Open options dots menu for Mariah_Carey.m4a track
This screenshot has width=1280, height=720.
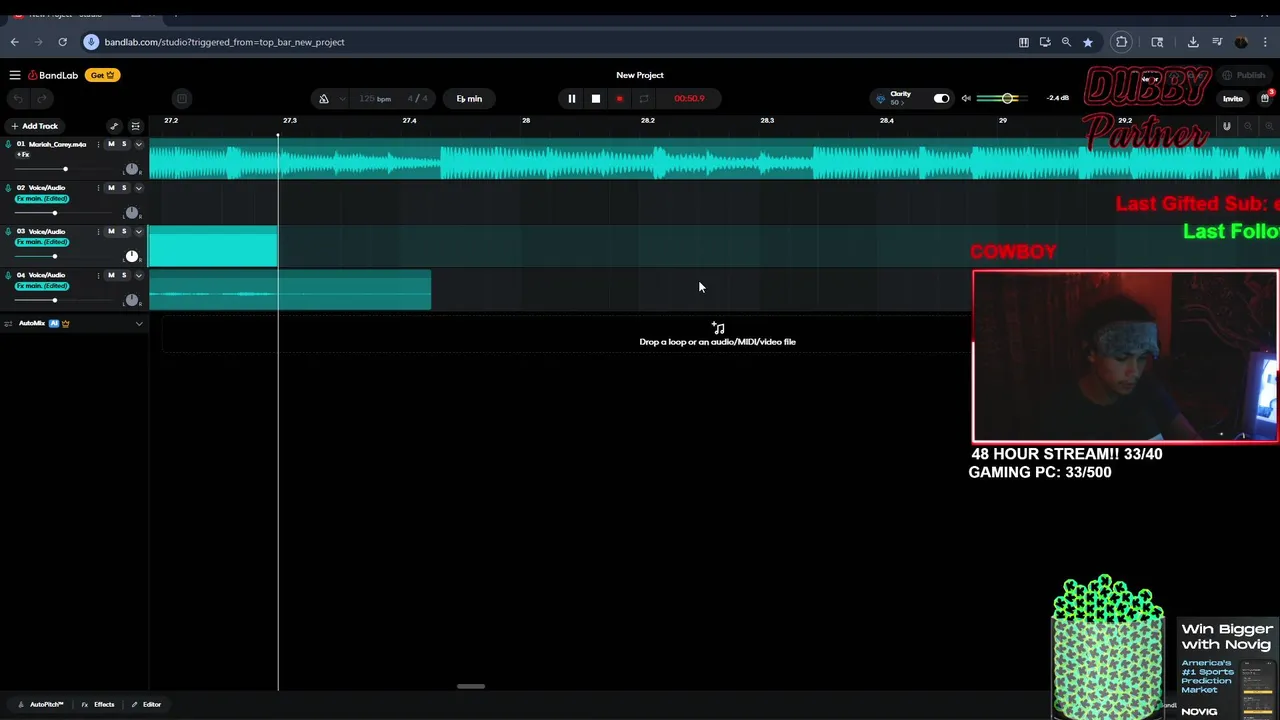pos(98,144)
